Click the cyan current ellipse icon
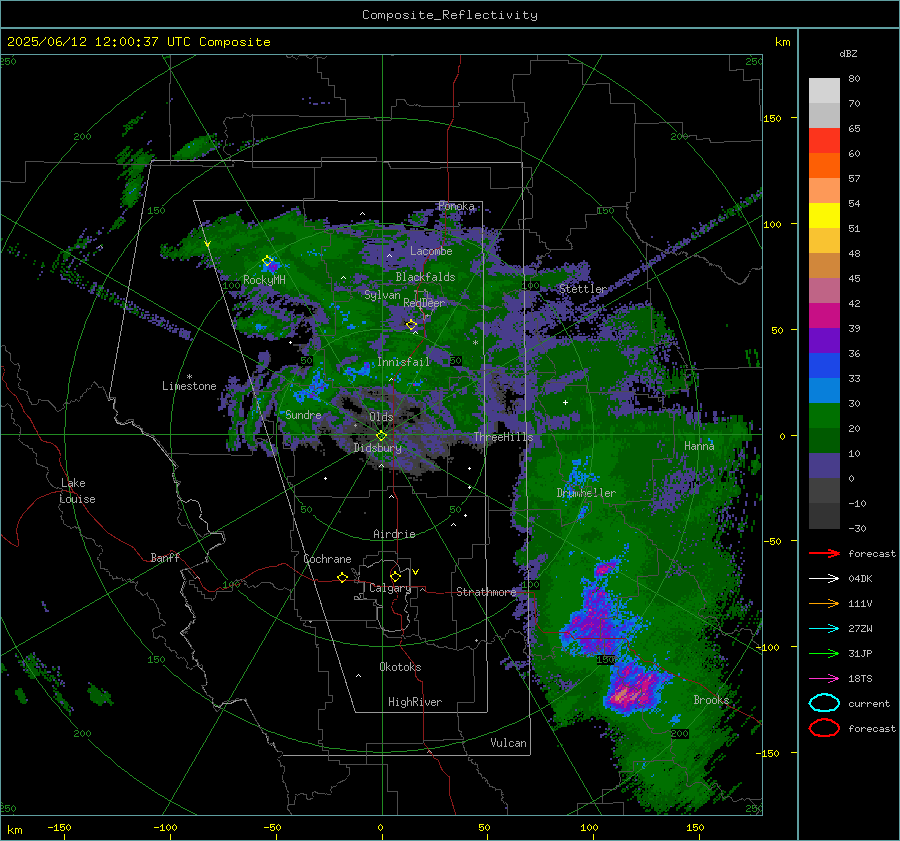Image resolution: width=900 pixels, height=841 pixels. [x=824, y=703]
